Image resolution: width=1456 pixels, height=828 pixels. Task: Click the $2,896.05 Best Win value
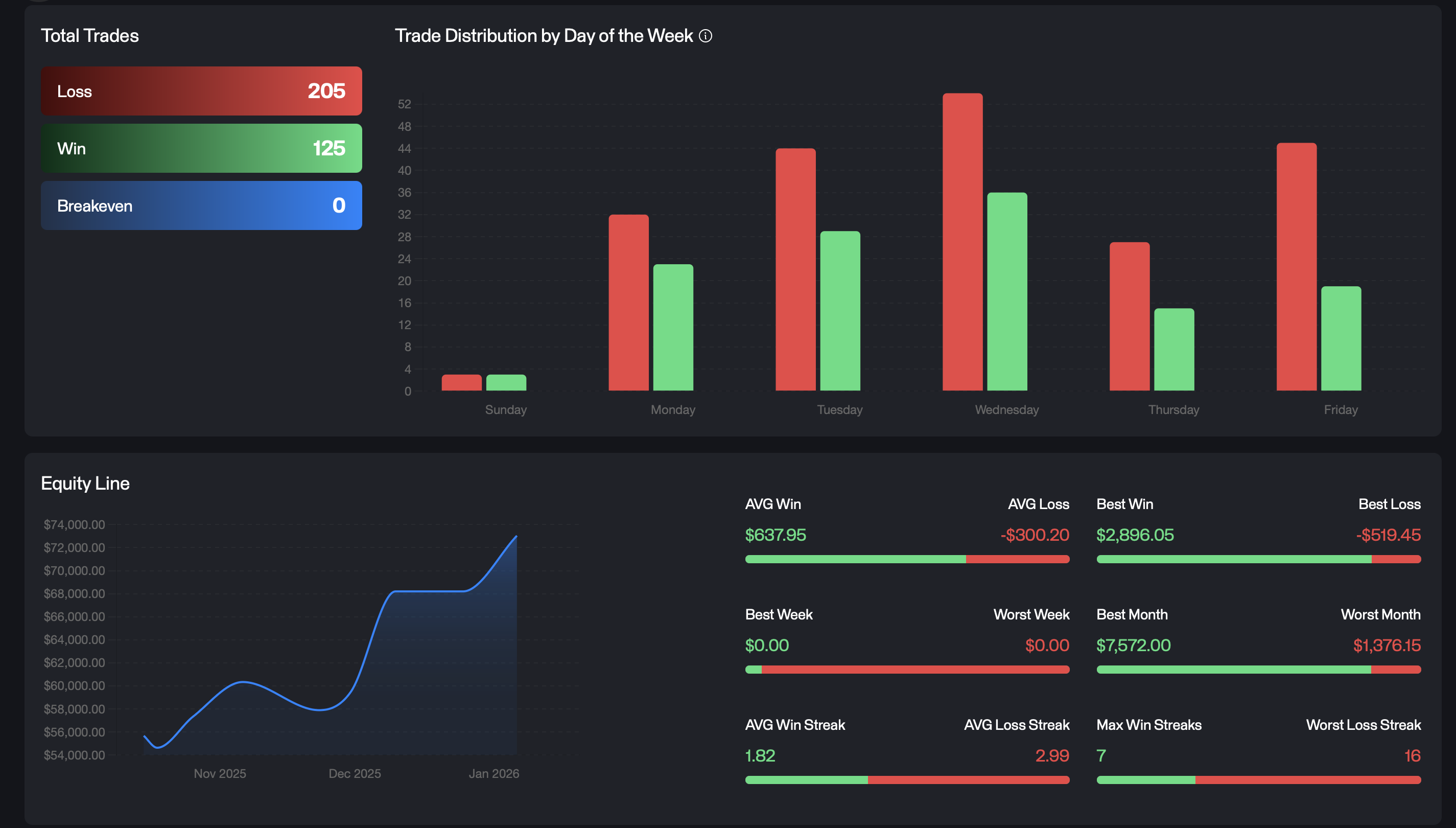(x=1134, y=535)
